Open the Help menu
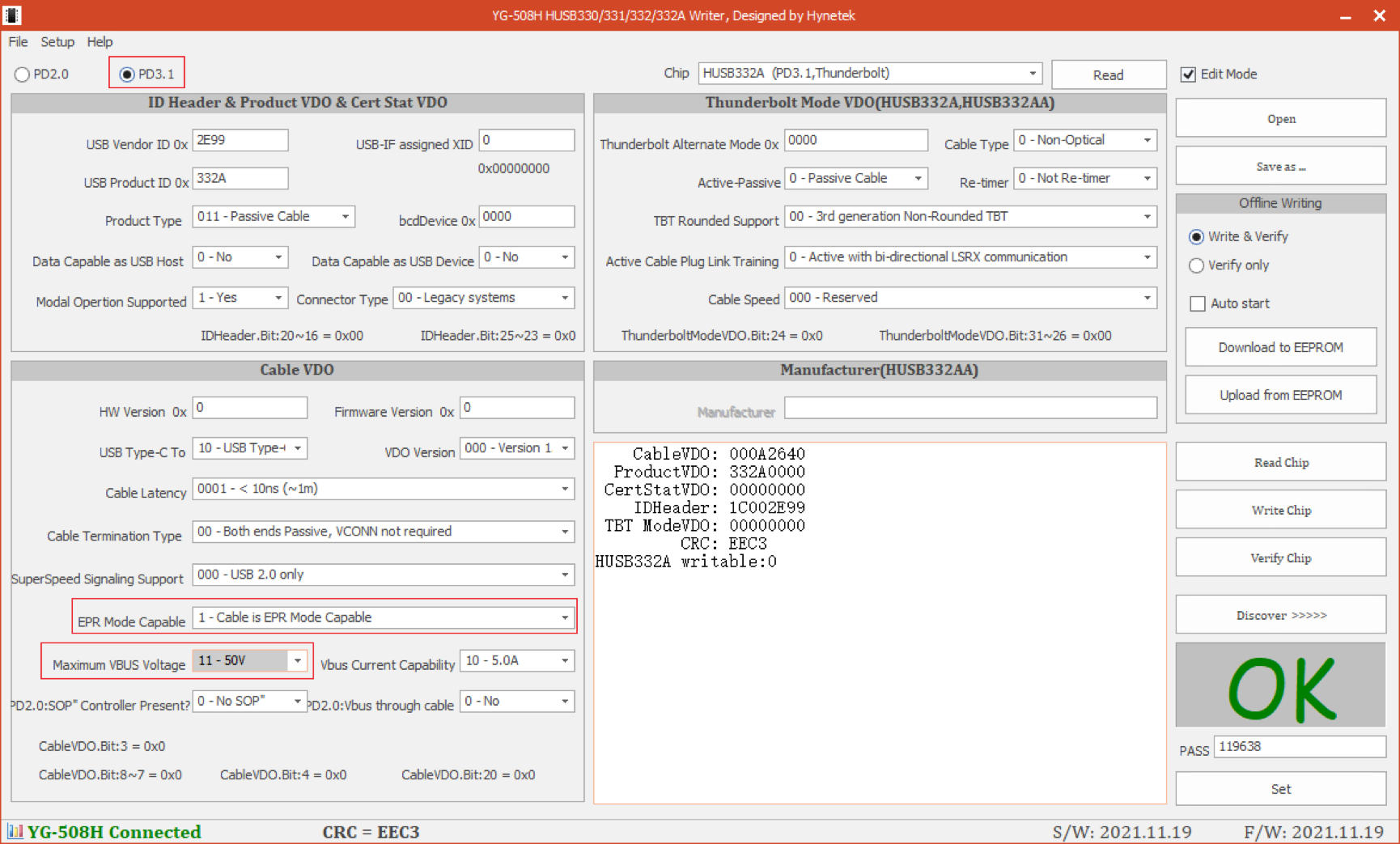The width and height of the screenshot is (1400, 844). [x=100, y=42]
